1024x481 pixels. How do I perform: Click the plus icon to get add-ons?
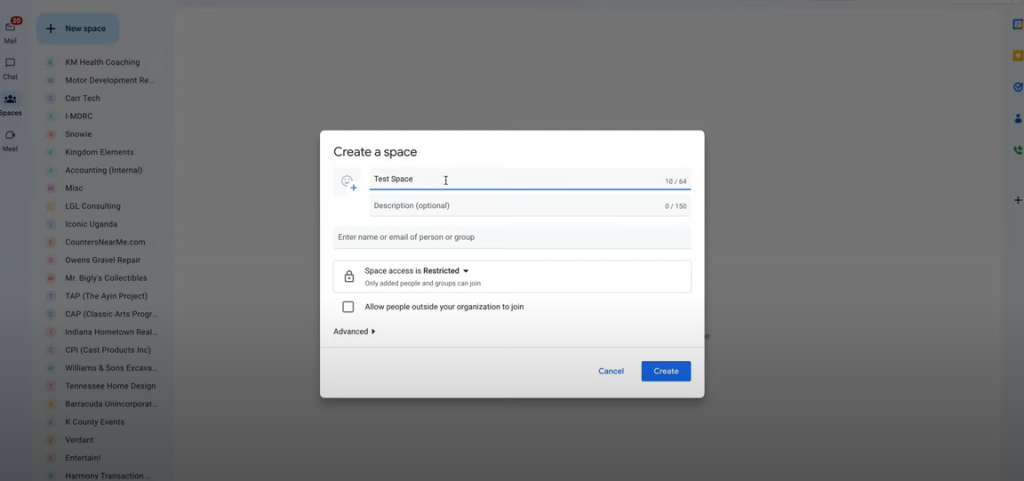(x=1017, y=200)
